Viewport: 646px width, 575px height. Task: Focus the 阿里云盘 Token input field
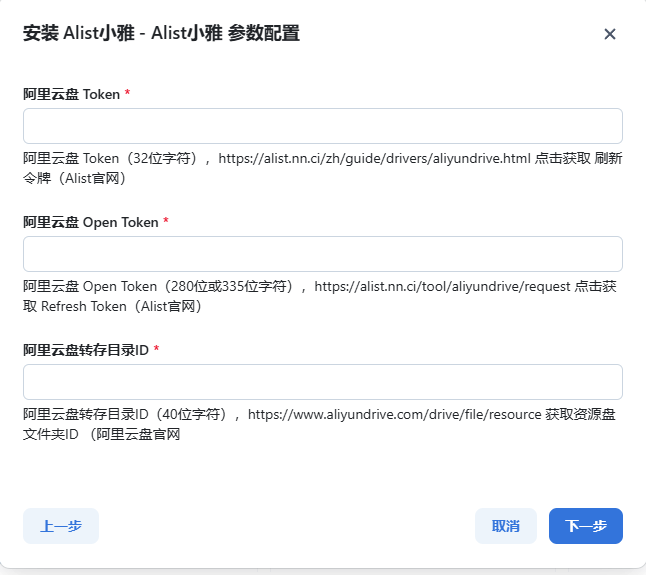[323, 126]
